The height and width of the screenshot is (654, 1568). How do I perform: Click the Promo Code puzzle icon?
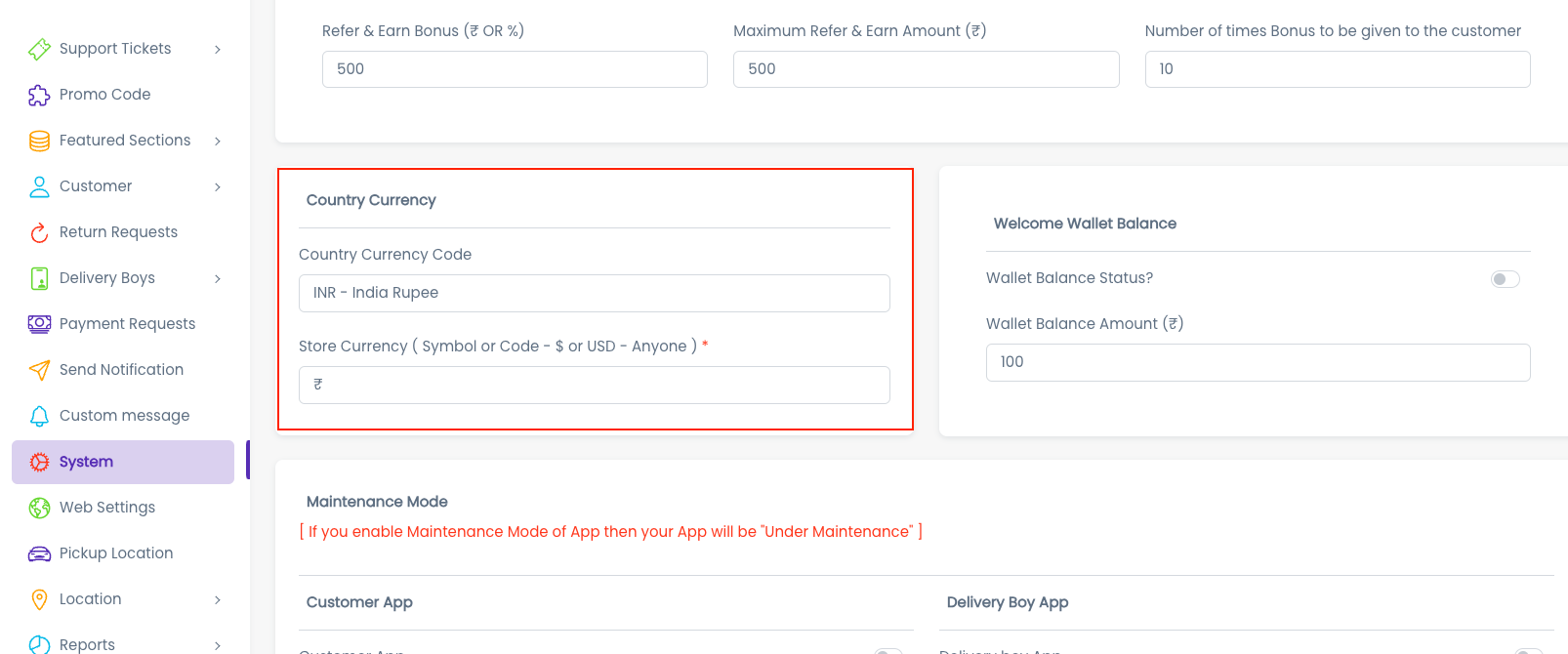tap(39, 95)
